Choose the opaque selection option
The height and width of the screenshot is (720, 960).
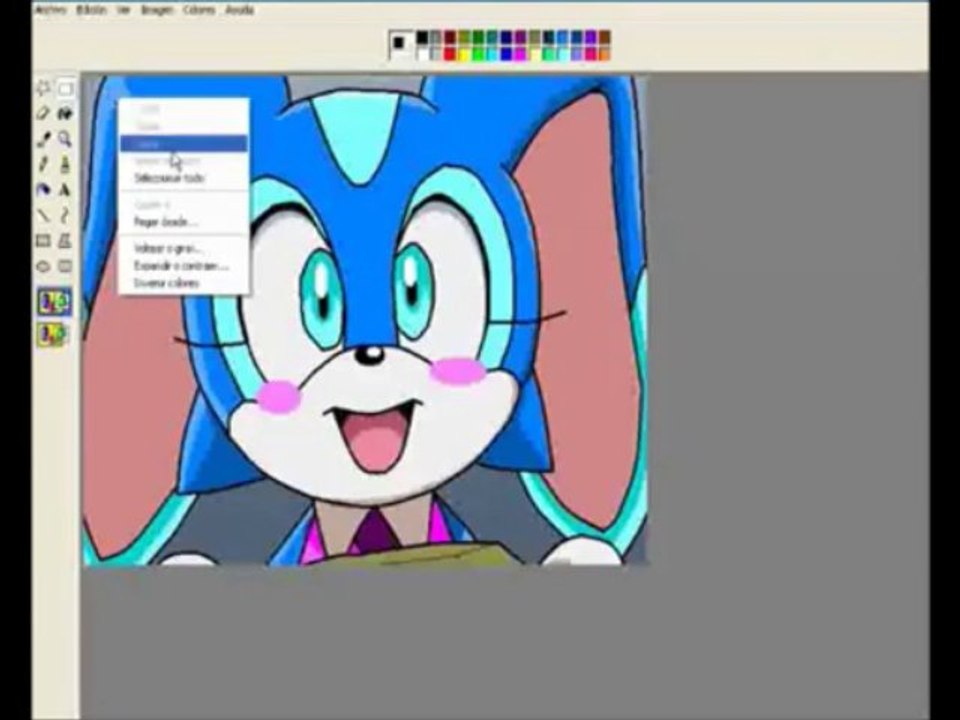(54, 302)
